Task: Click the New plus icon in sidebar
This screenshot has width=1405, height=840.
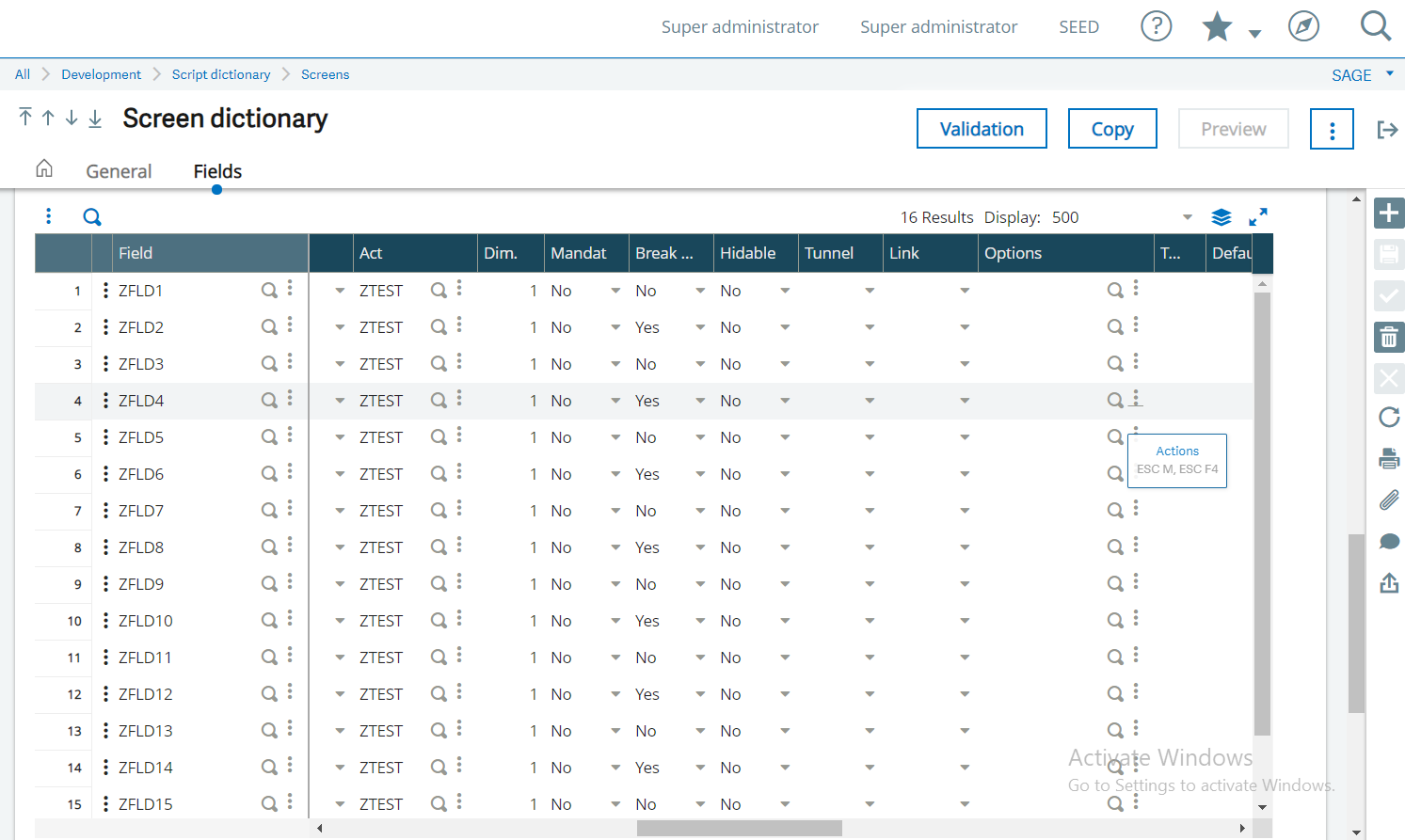Action: 1389,214
